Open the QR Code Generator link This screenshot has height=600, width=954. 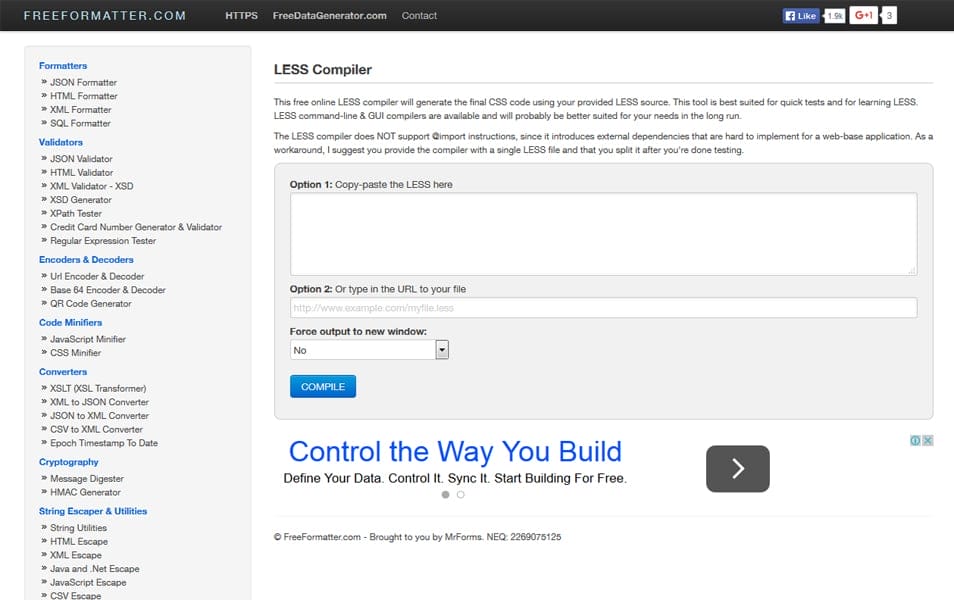pos(91,304)
